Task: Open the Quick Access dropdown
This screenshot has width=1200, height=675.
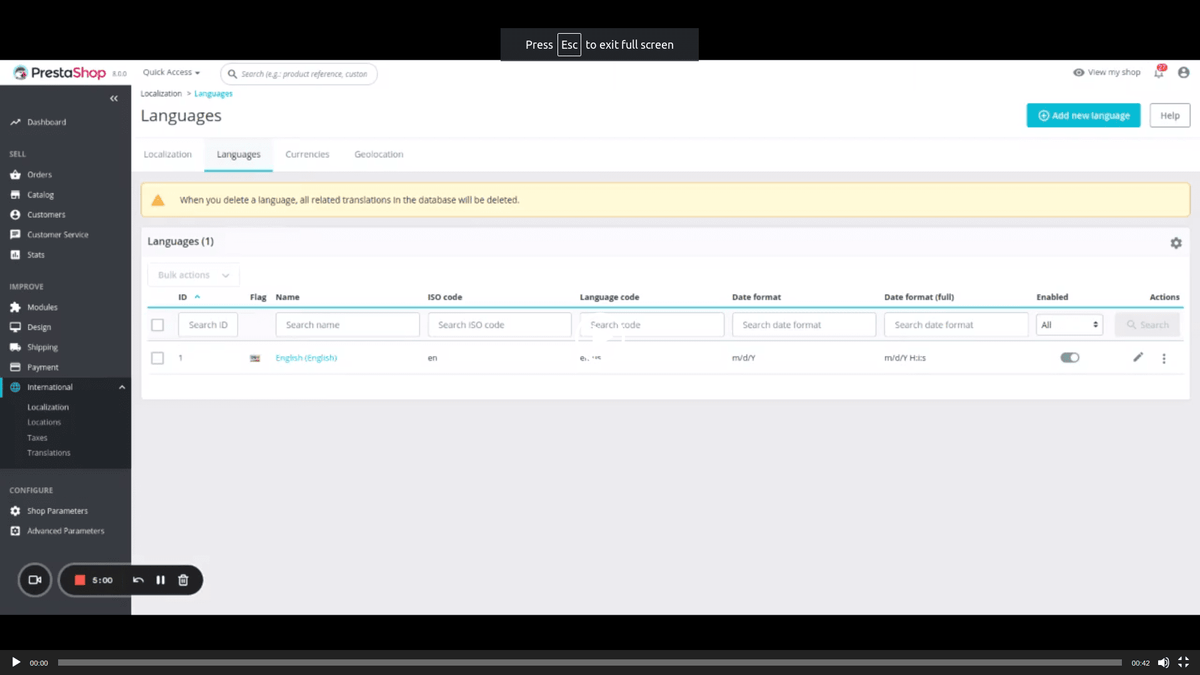Action: point(169,72)
